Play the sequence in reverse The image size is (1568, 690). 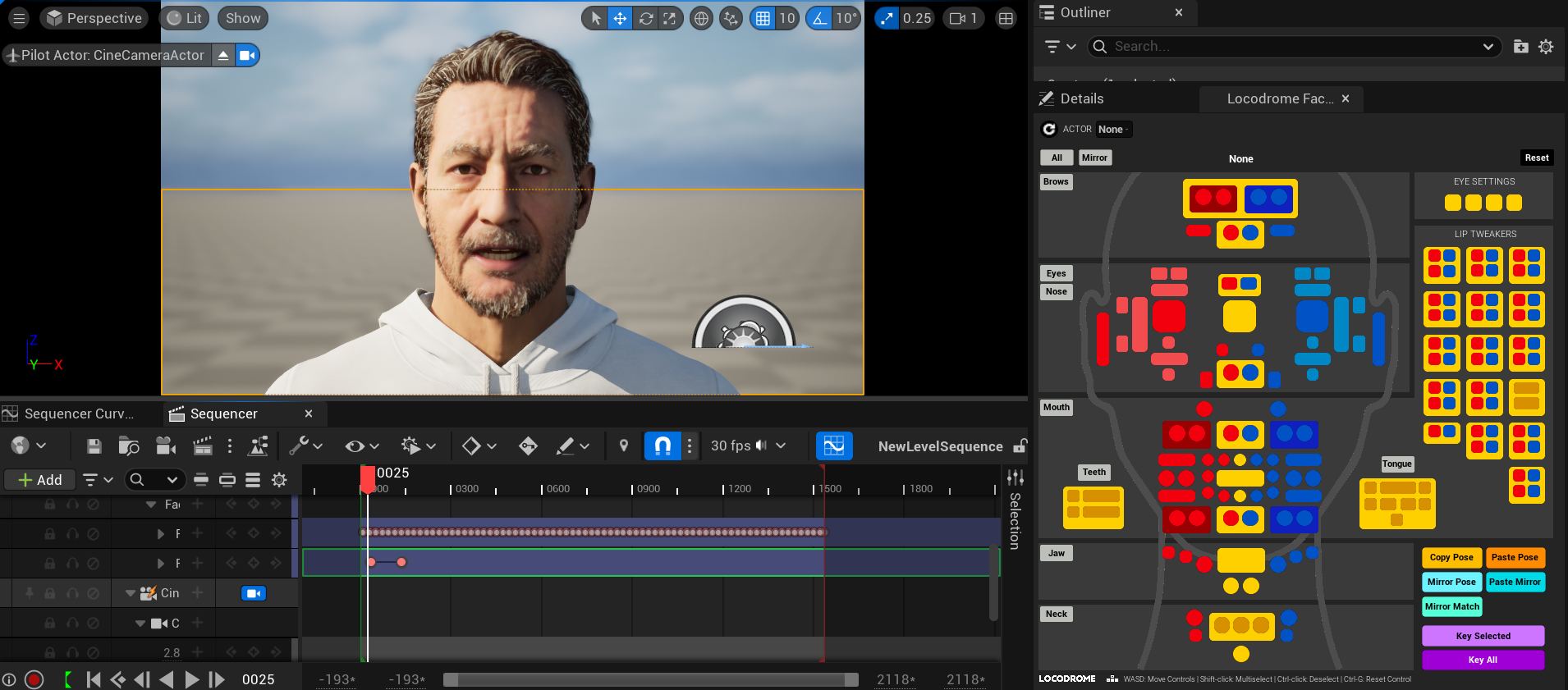click(x=166, y=679)
